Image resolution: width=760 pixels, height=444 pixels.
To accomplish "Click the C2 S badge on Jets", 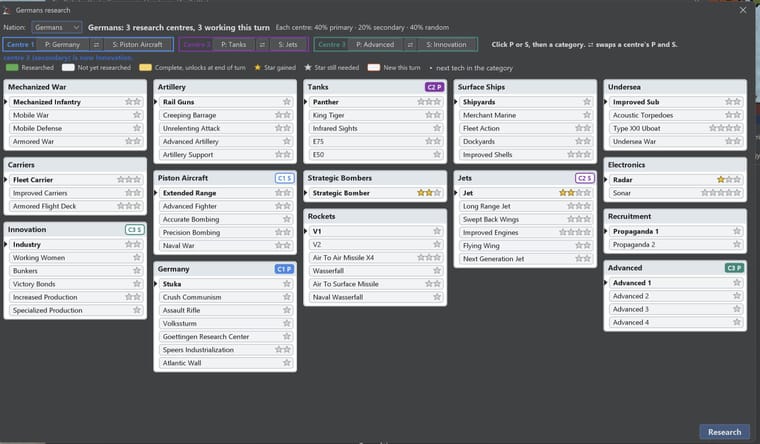I will [x=584, y=178].
